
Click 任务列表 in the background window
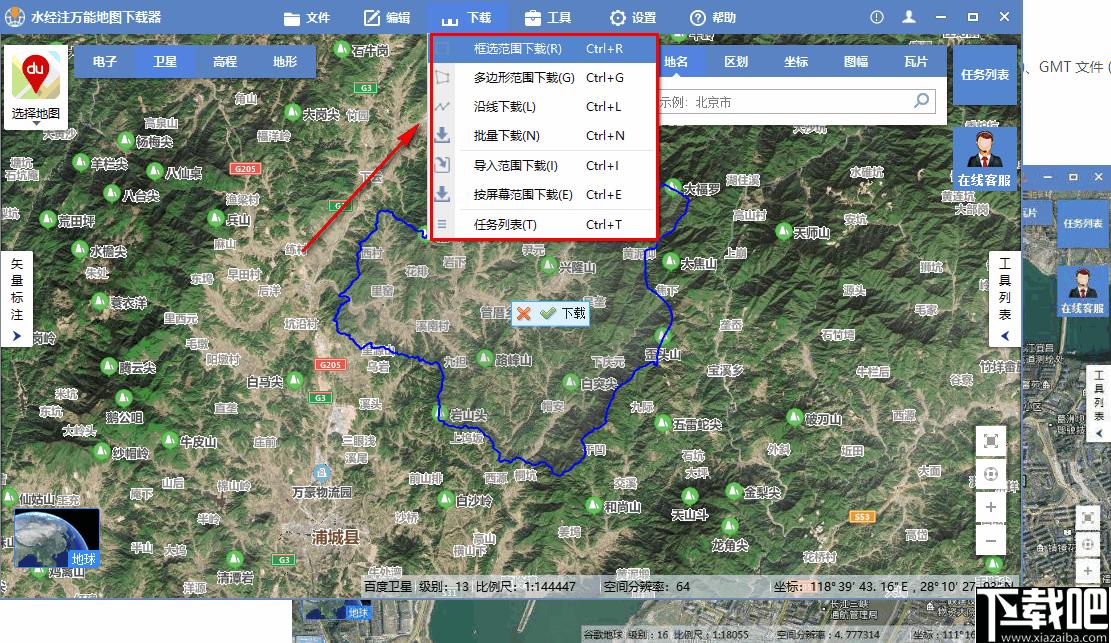pyautogui.click(x=1082, y=223)
